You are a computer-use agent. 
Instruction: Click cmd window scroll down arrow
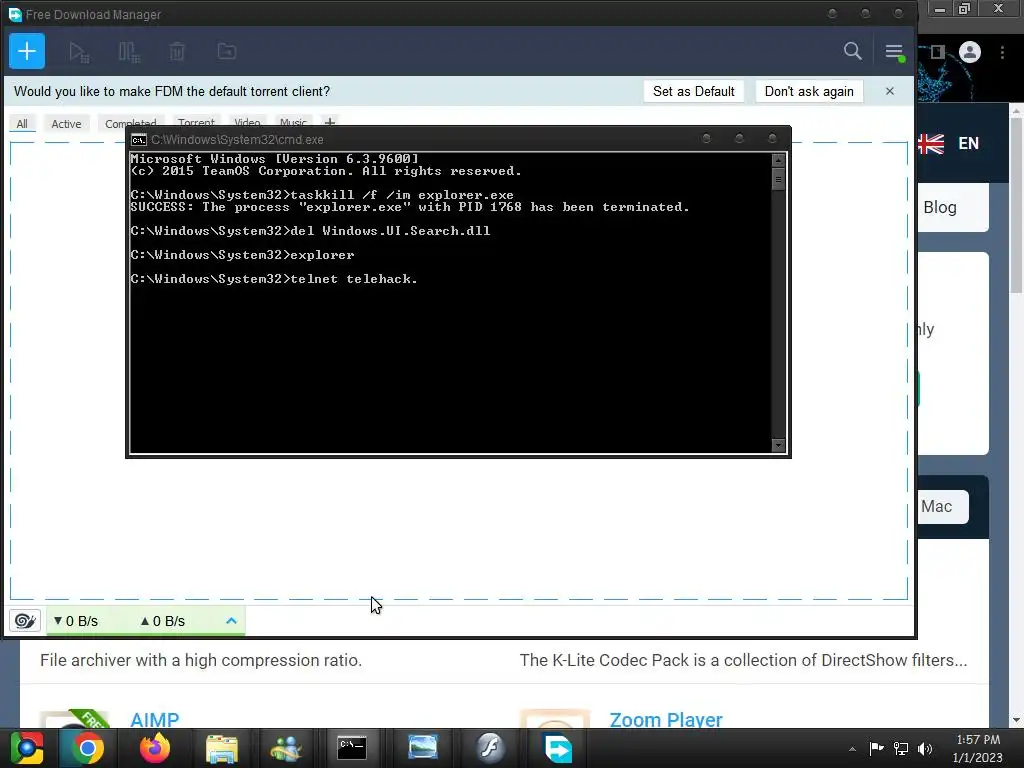(778, 445)
